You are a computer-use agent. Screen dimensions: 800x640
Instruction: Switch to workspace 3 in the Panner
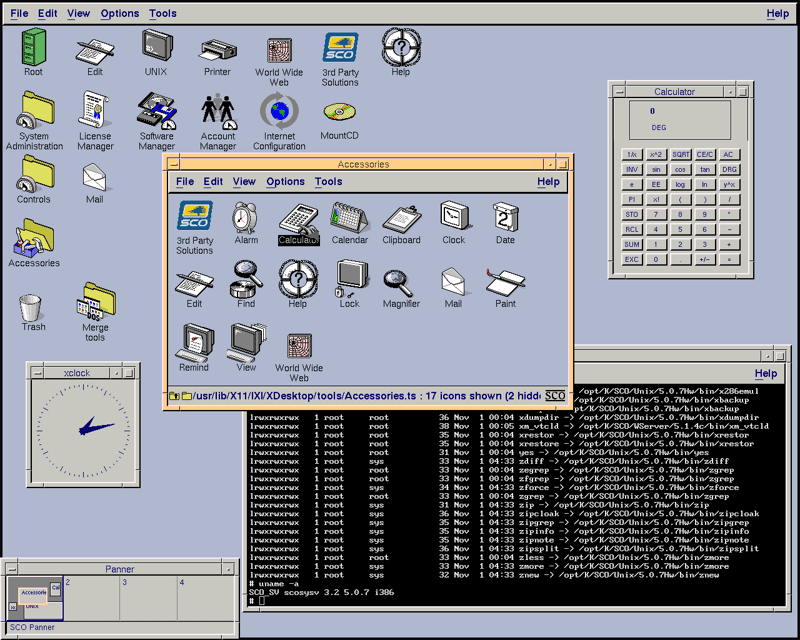pyautogui.click(x=148, y=598)
